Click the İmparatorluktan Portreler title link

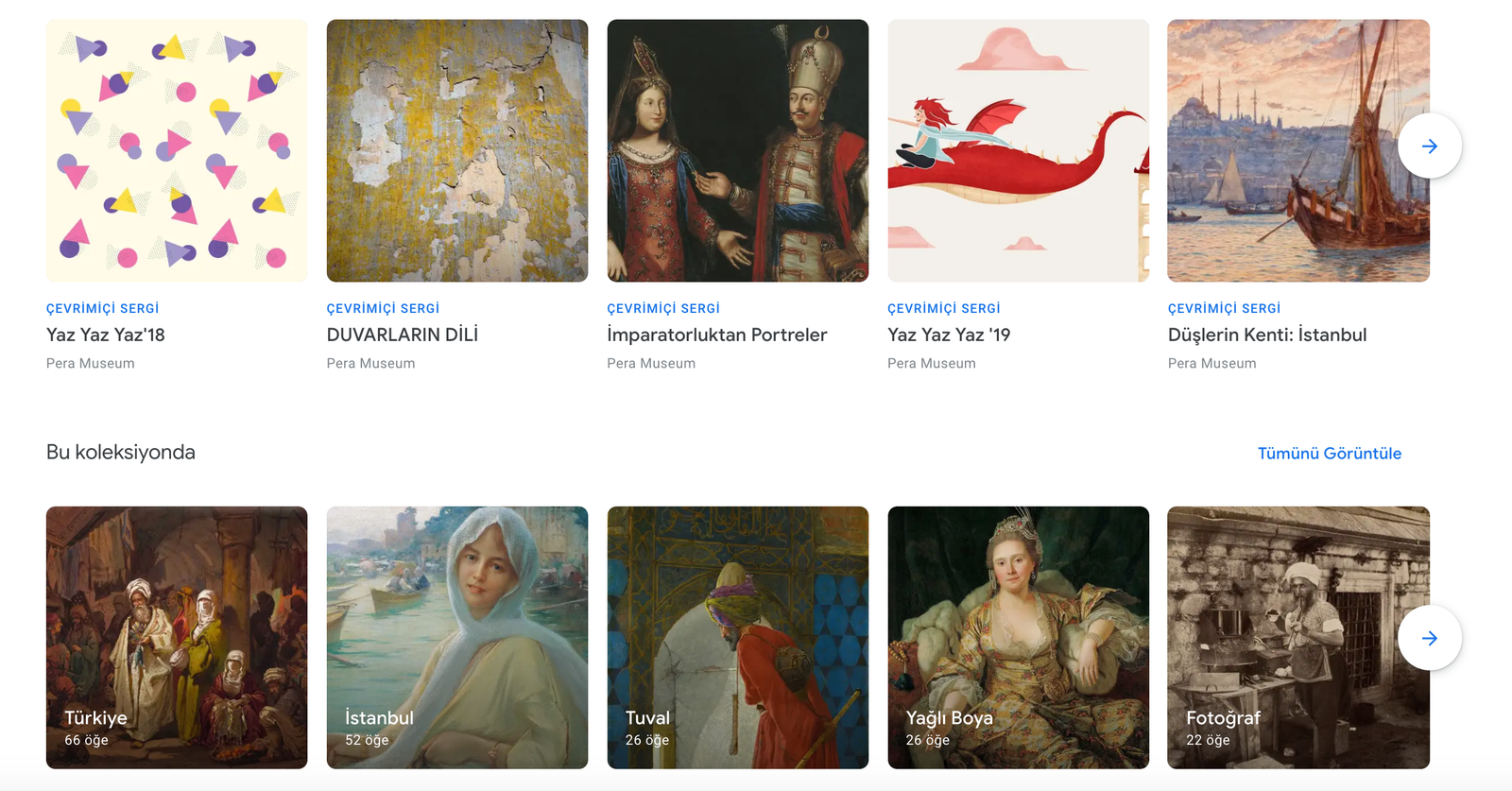click(716, 335)
